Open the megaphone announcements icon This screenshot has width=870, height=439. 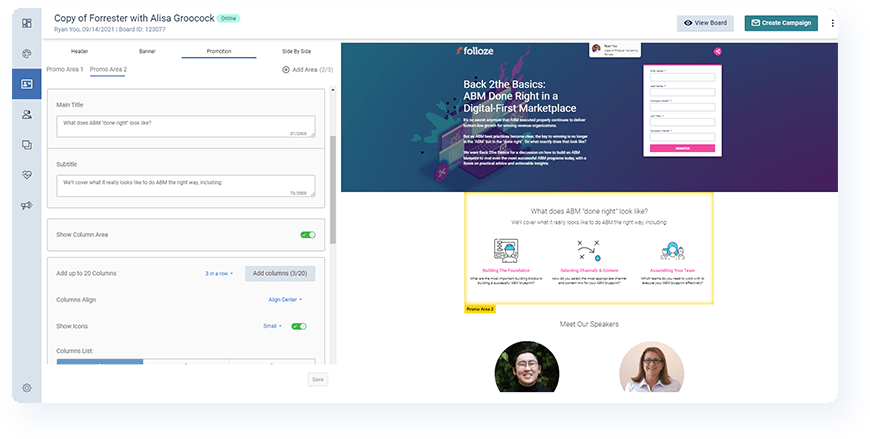tap(26, 205)
